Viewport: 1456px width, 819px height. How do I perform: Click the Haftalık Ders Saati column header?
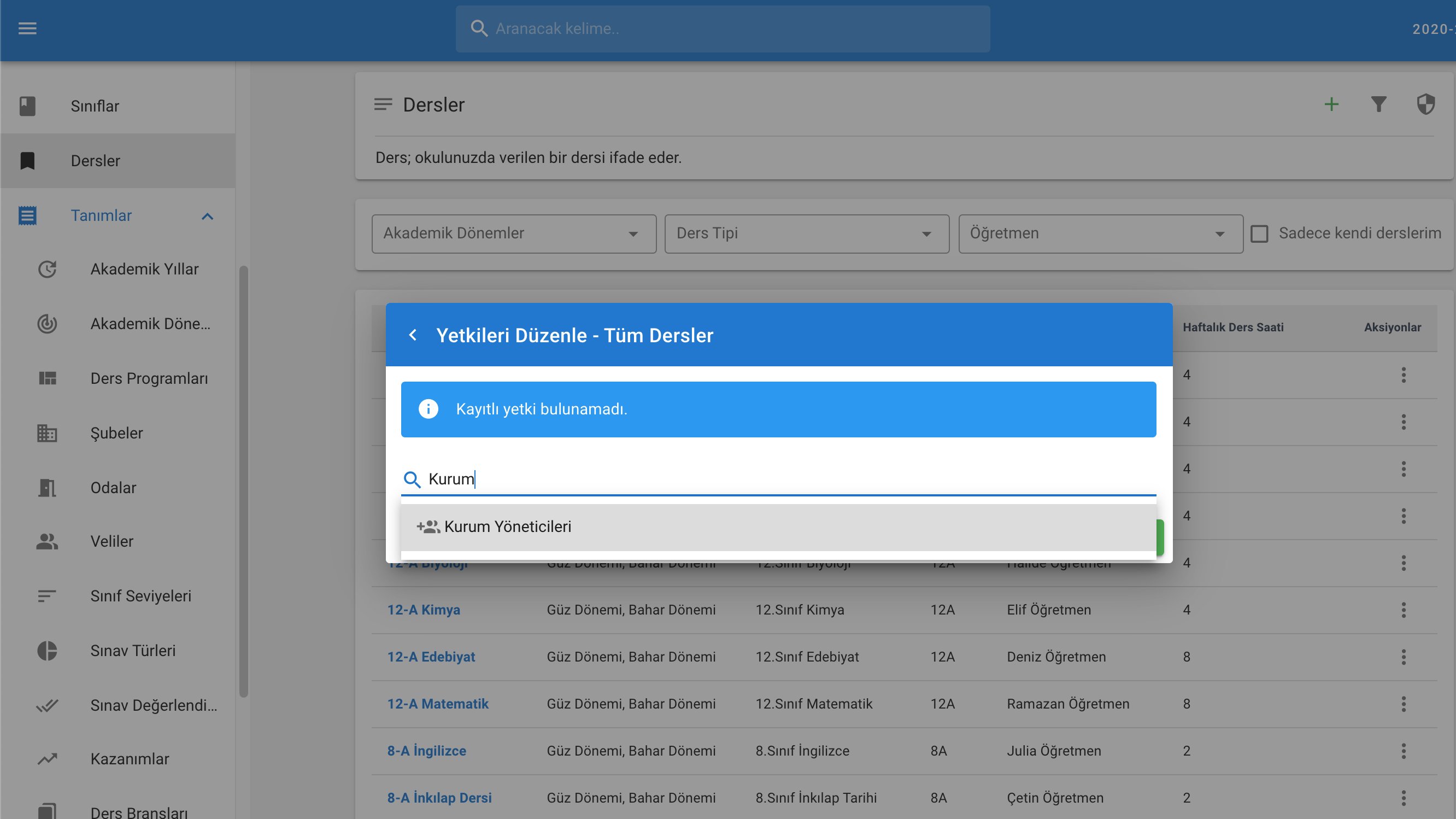[1233, 327]
